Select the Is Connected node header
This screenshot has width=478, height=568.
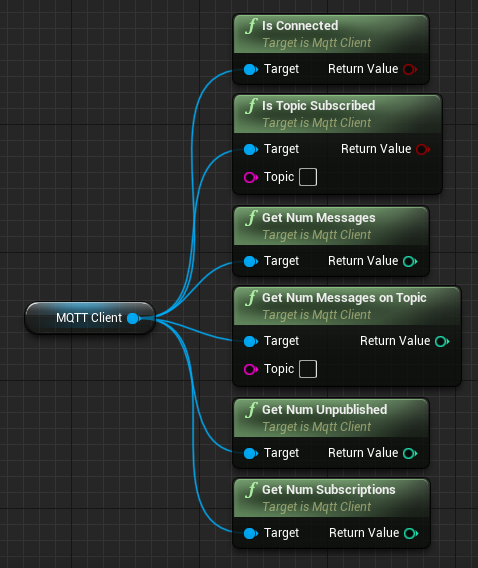(331, 34)
